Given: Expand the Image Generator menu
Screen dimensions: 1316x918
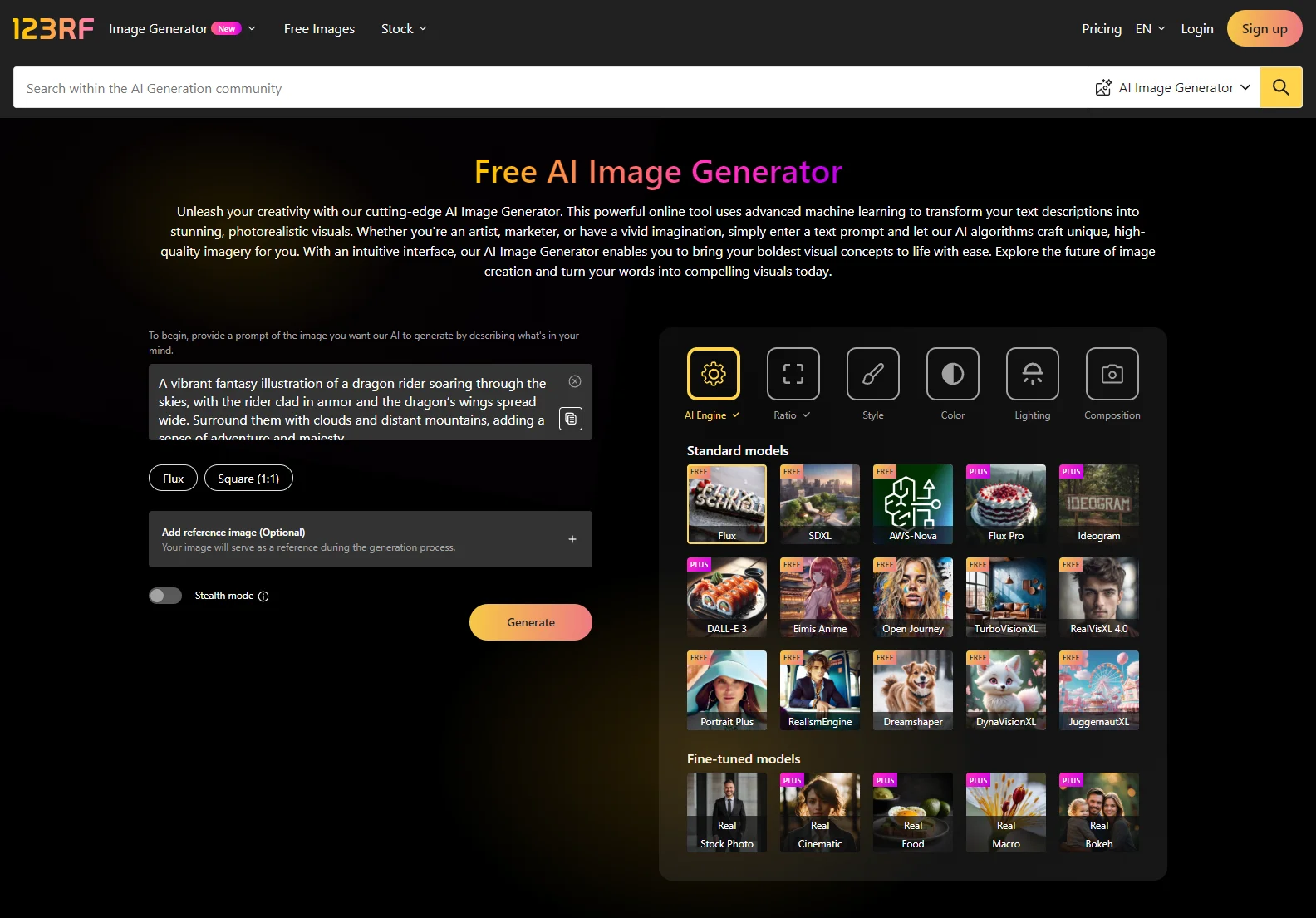Looking at the screenshot, I should click(x=182, y=29).
